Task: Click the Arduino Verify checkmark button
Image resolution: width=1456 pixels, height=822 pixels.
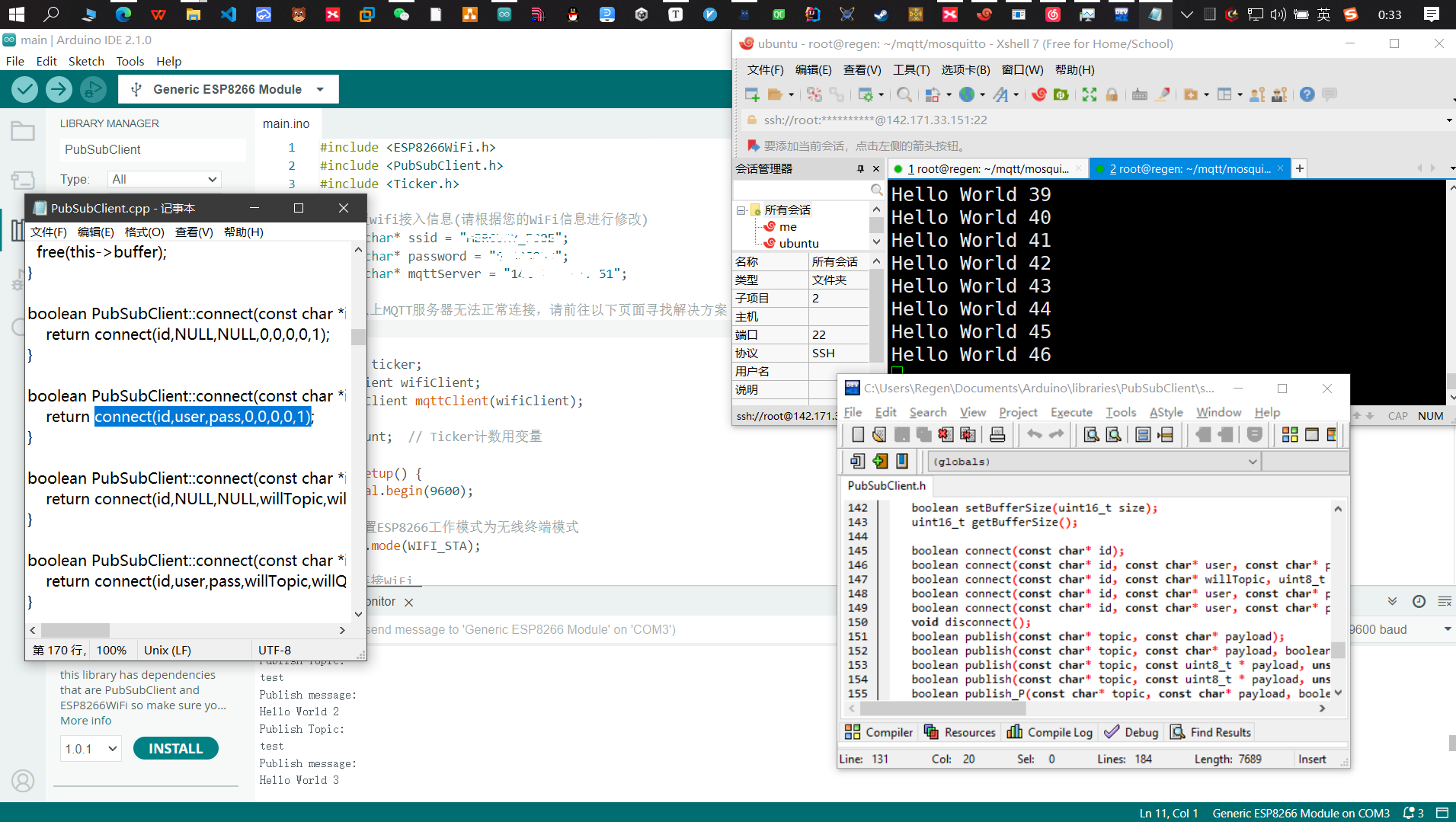Action: click(x=25, y=90)
